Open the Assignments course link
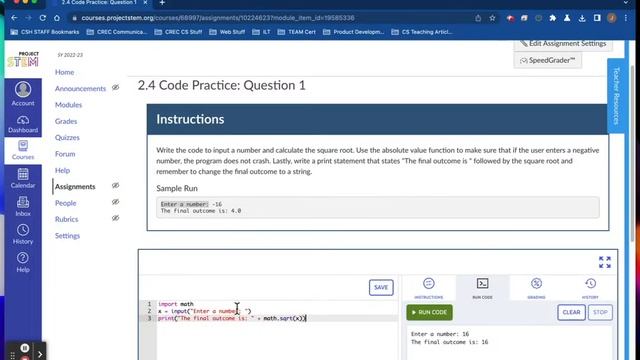 click(x=75, y=187)
